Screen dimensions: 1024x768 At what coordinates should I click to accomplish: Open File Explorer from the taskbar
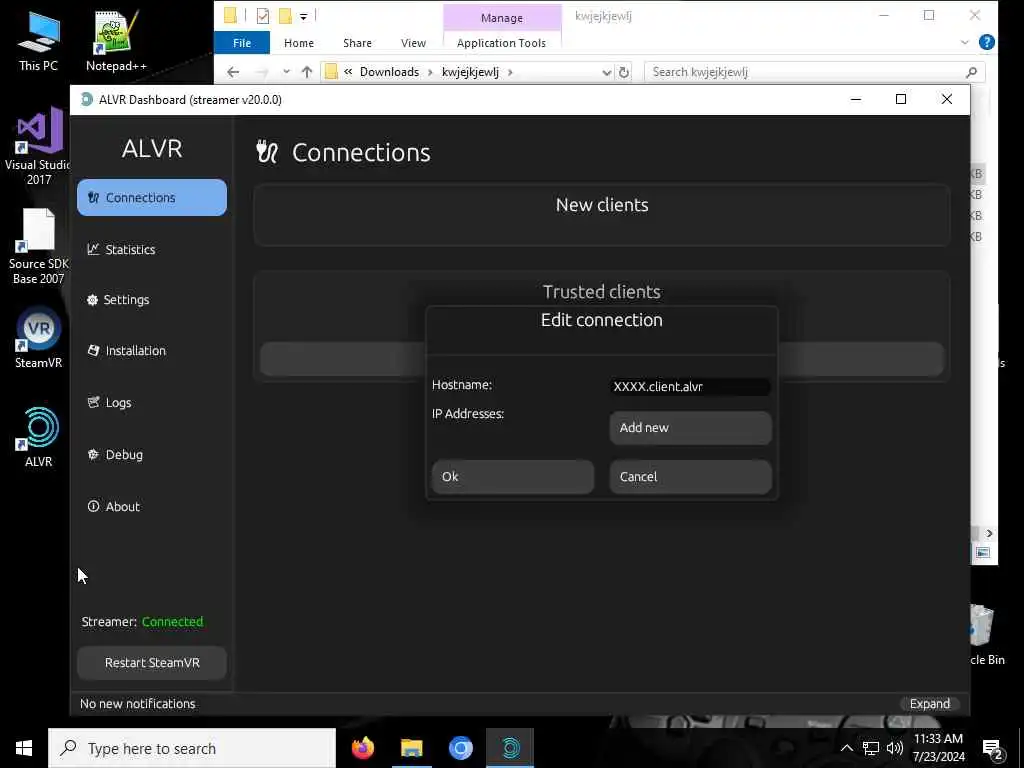[x=411, y=748]
